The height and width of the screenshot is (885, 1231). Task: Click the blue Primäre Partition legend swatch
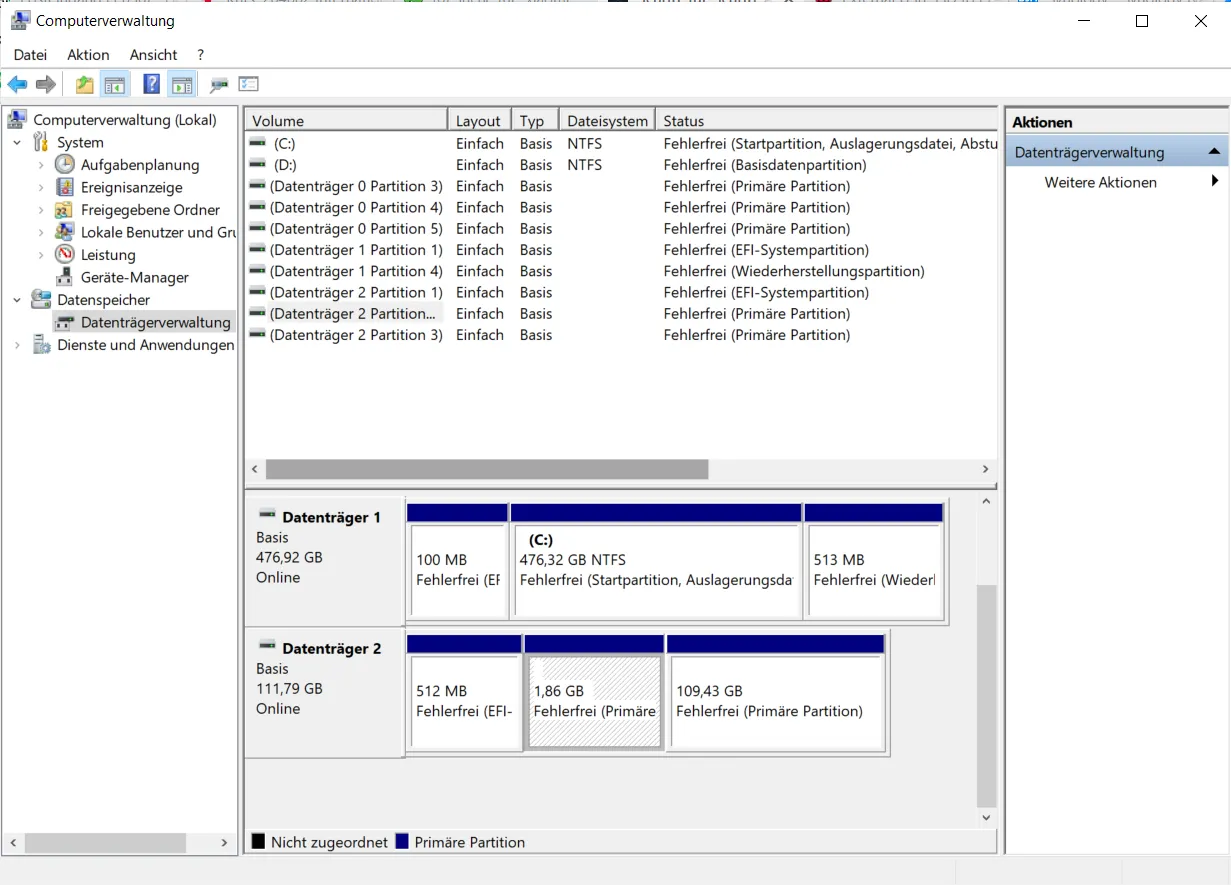(x=402, y=841)
